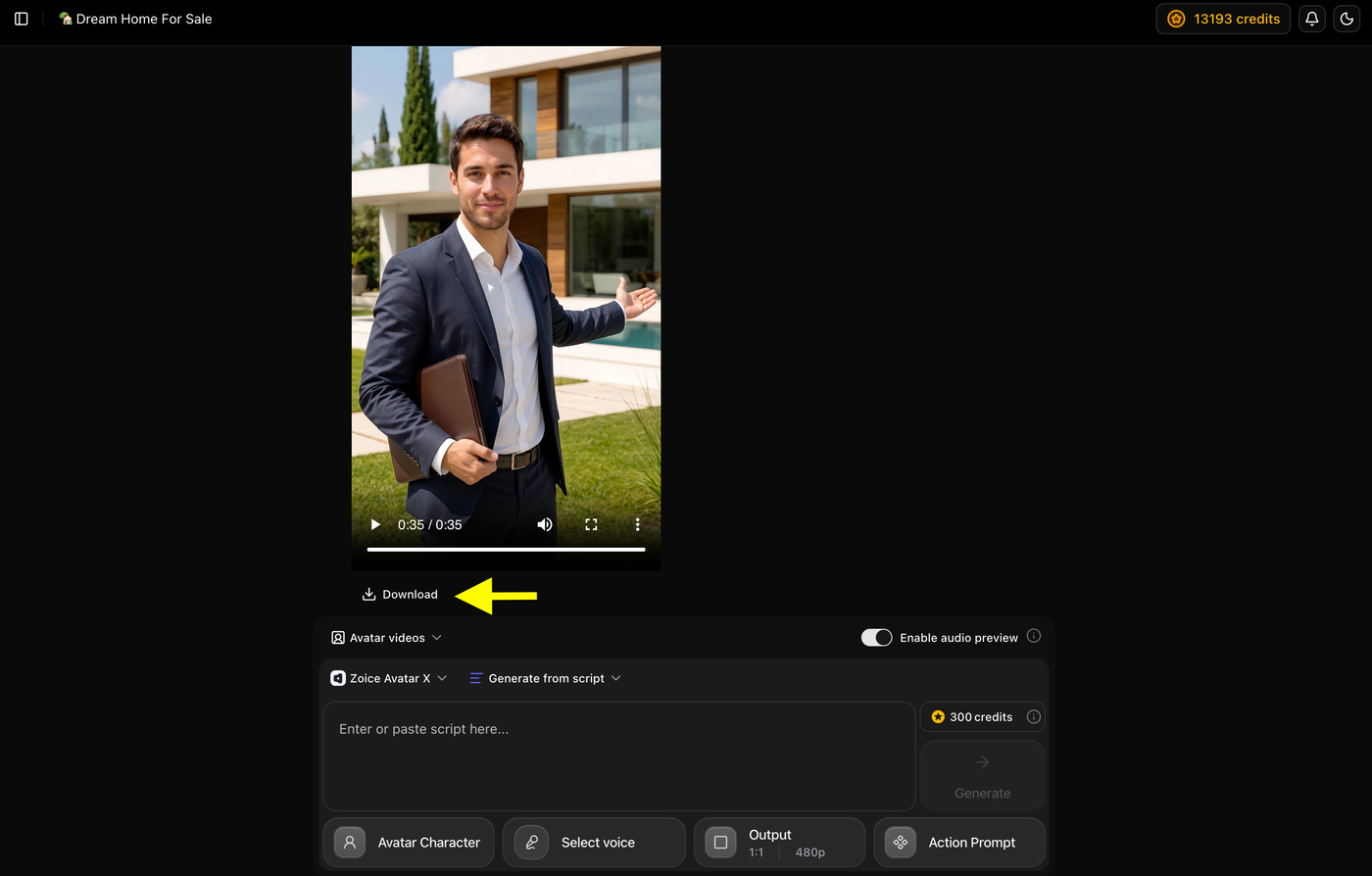Open the Generate from script dropdown
This screenshot has height=876, width=1372.
point(545,678)
